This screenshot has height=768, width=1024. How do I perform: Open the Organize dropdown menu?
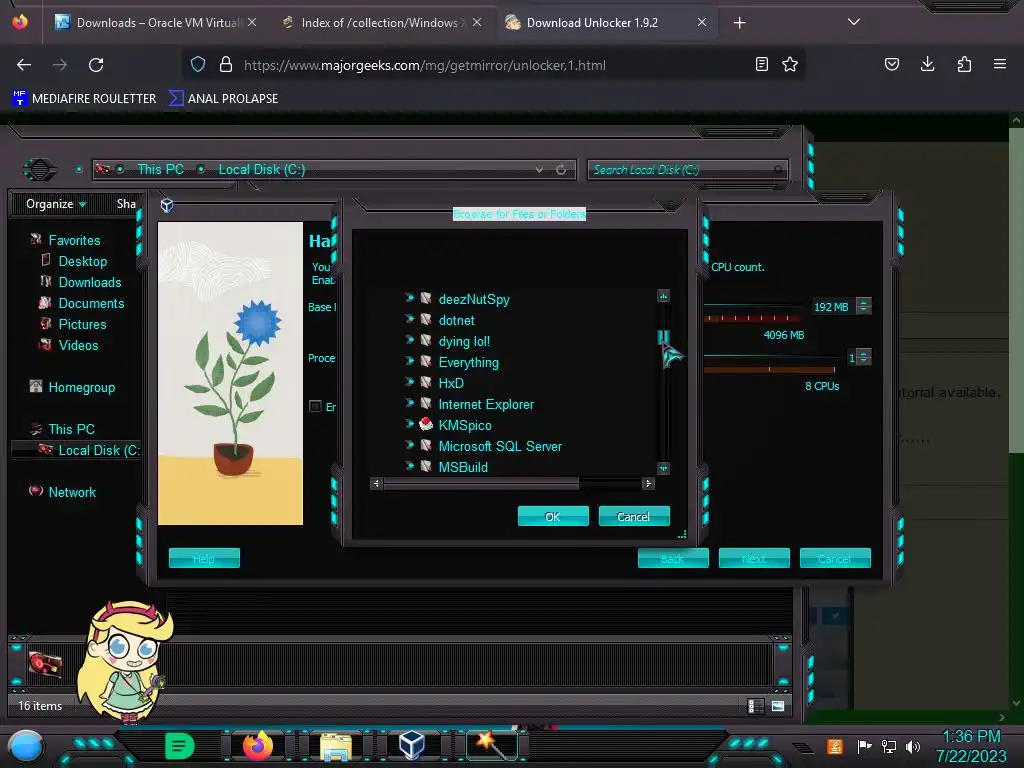(x=56, y=204)
